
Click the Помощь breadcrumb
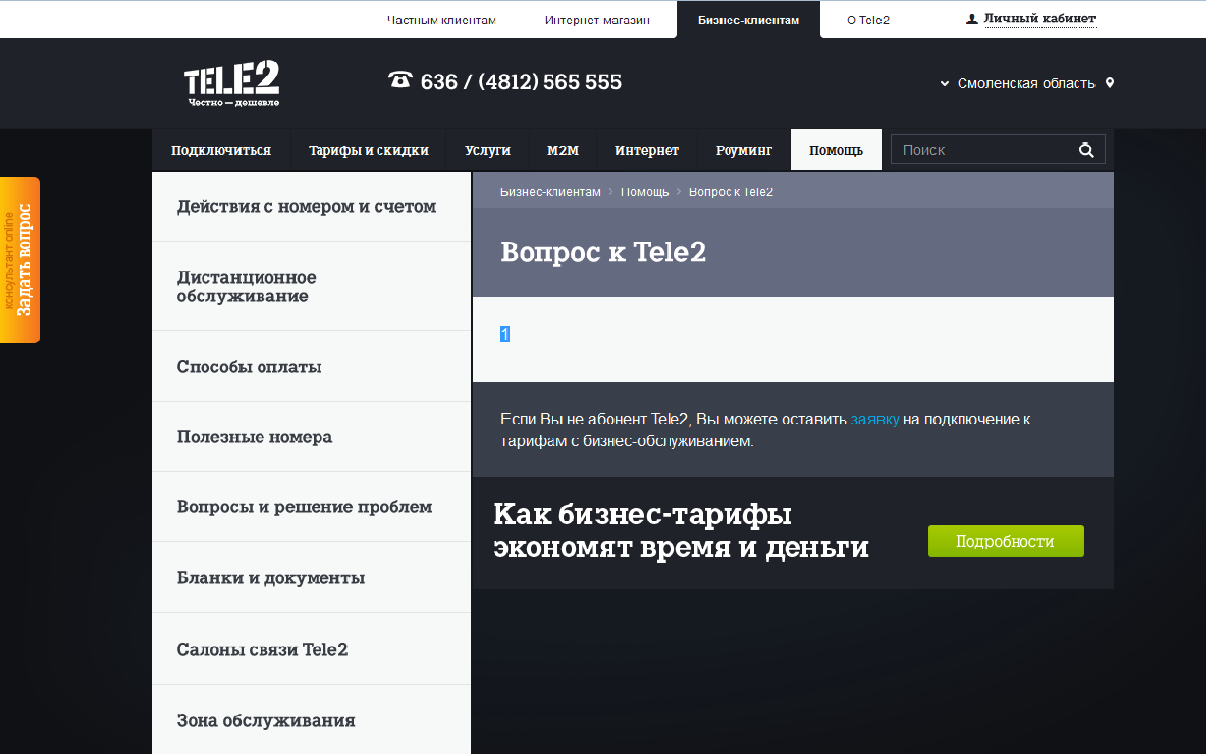(644, 191)
